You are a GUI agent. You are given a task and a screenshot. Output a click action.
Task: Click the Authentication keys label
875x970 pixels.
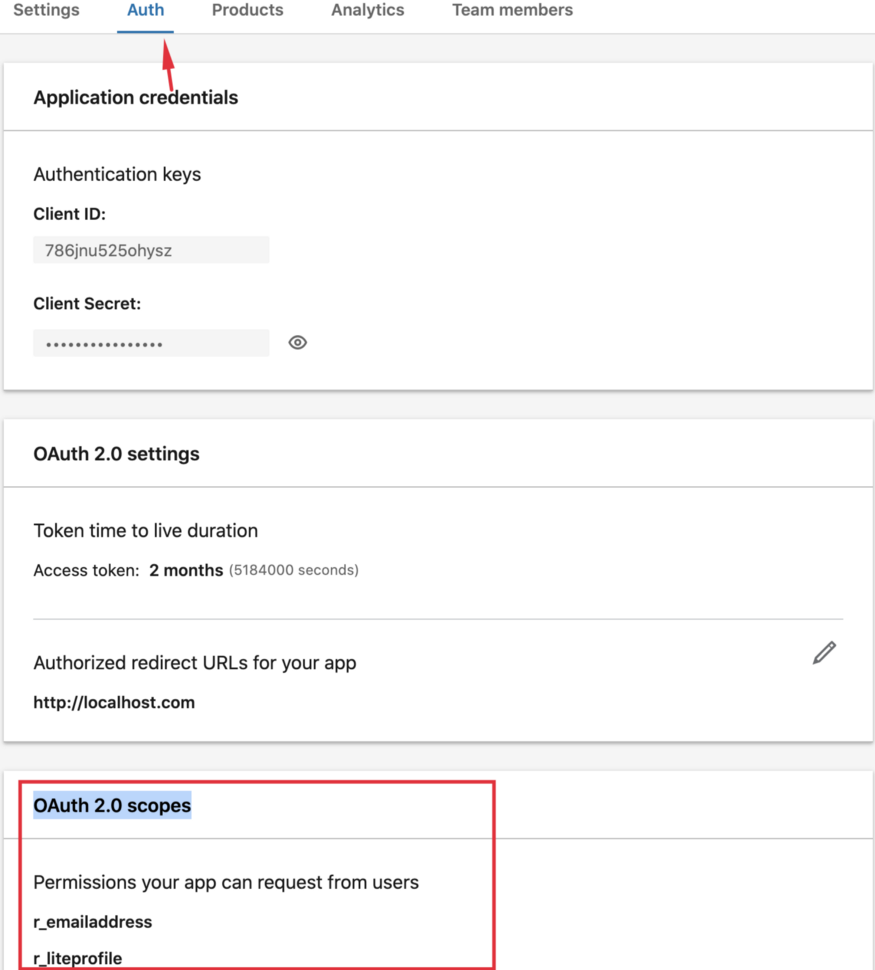[117, 174]
